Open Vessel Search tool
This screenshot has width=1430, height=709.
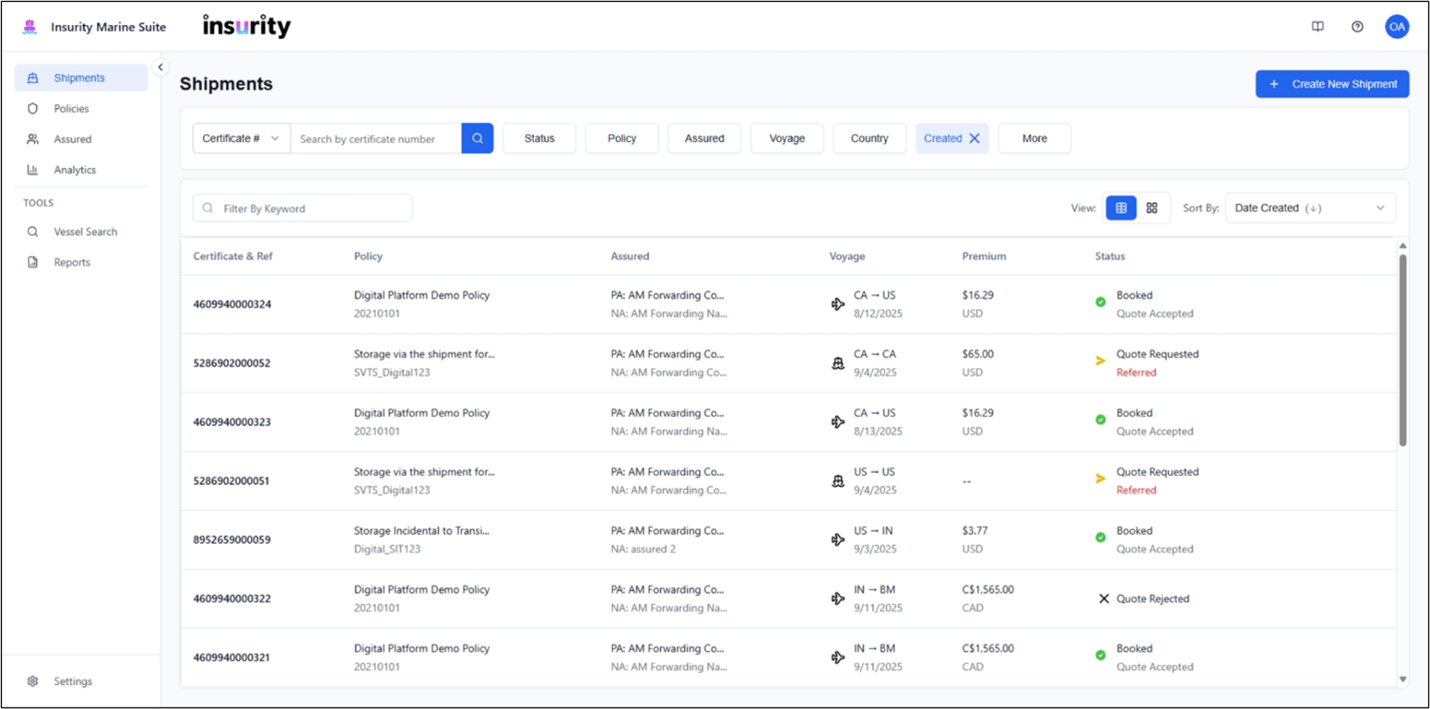(x=85, y=232)
